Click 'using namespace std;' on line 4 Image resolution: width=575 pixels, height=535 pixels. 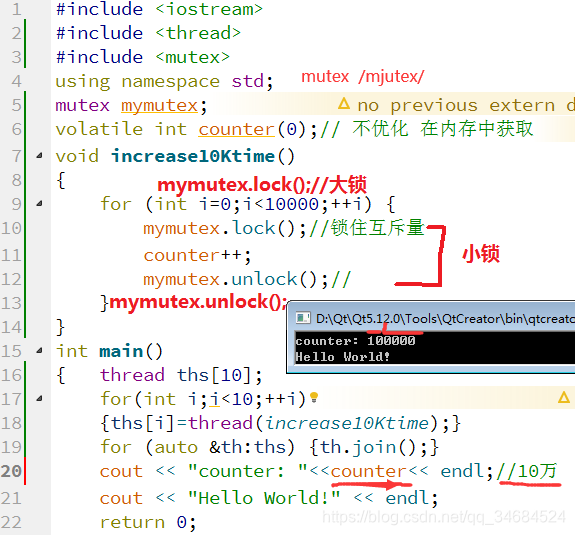[x=164, y=82]
